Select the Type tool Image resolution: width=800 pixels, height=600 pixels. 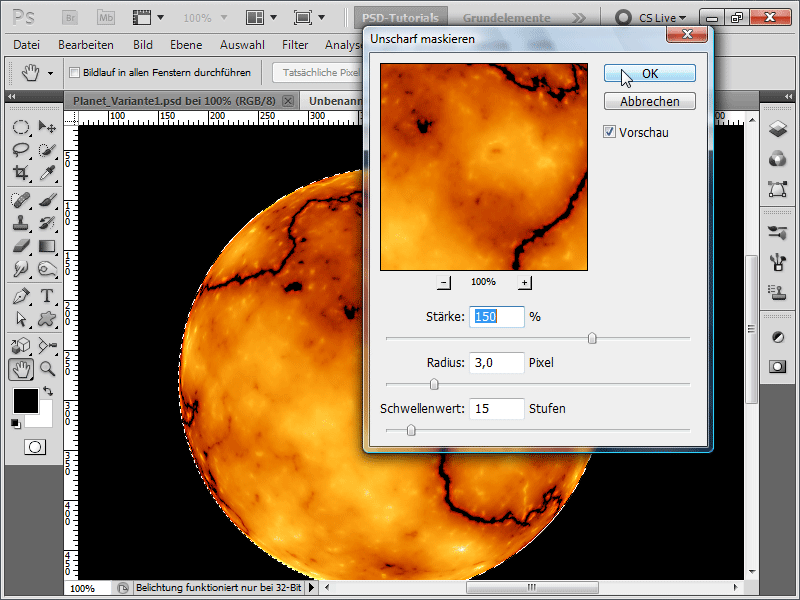[x=47, y=296]
